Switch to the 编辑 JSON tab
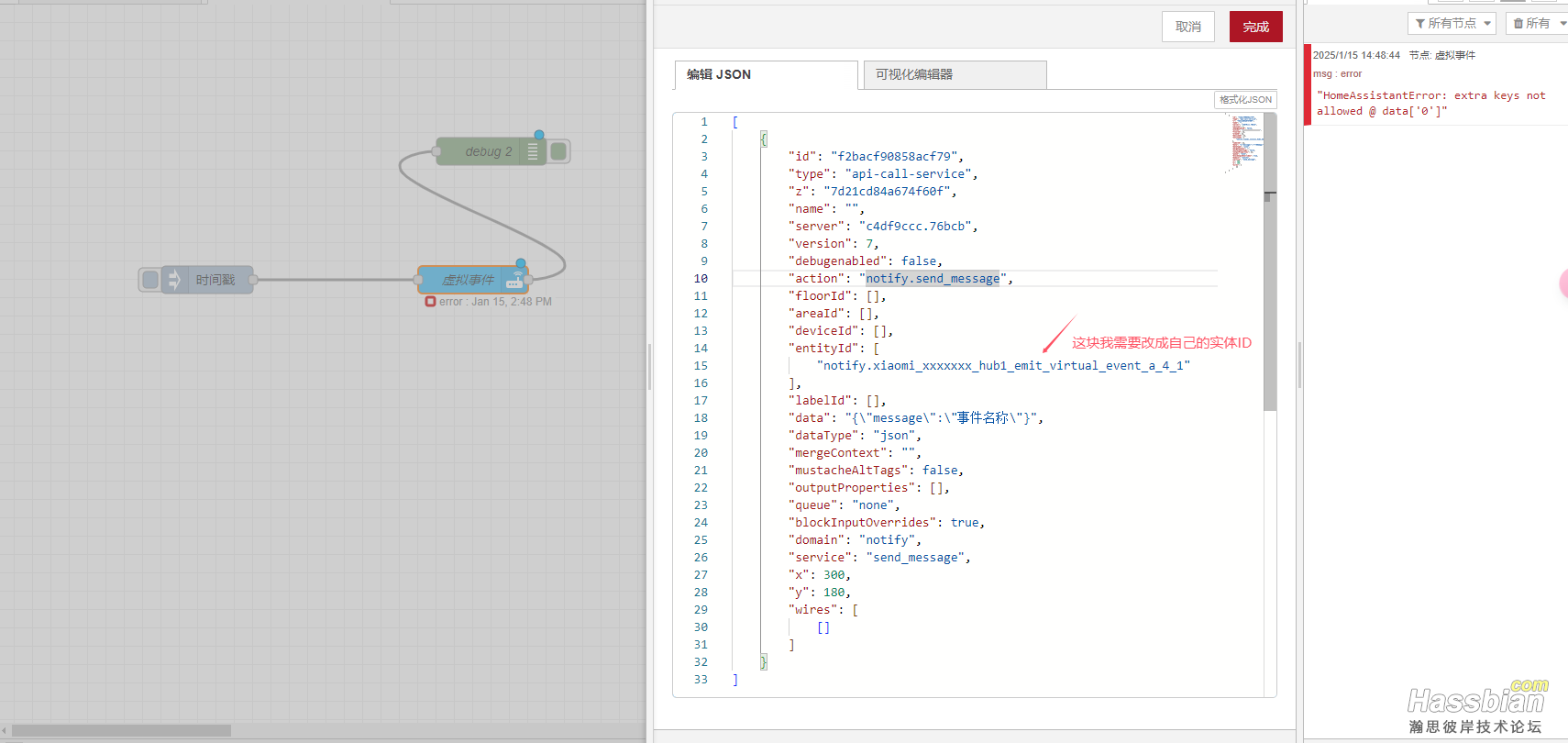This screenshot has height=743, width=1568. (767, 74)
